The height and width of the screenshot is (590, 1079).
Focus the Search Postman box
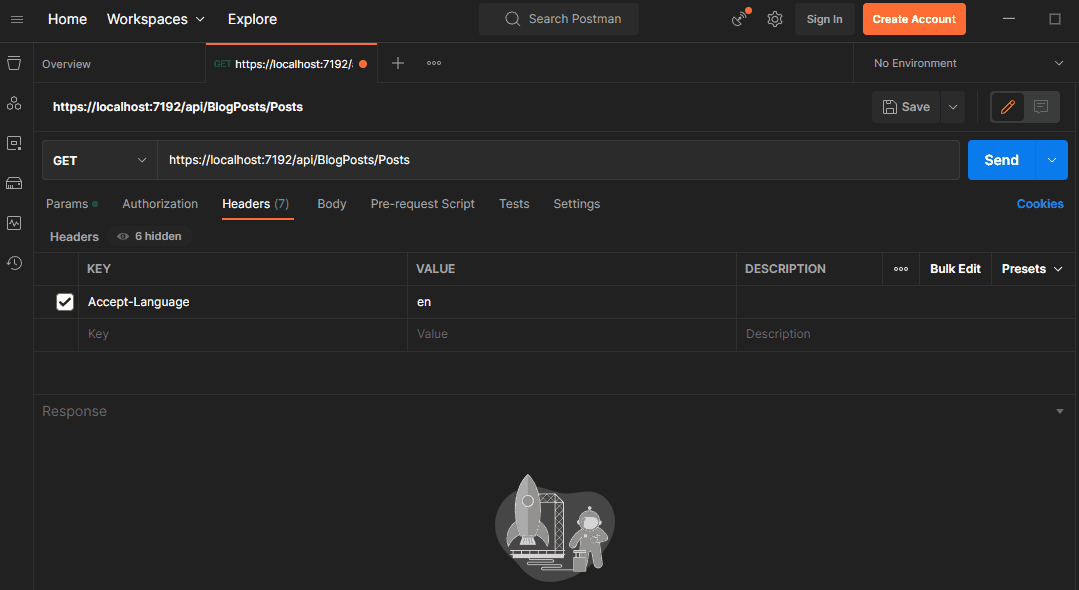click(x=559, y=19)
